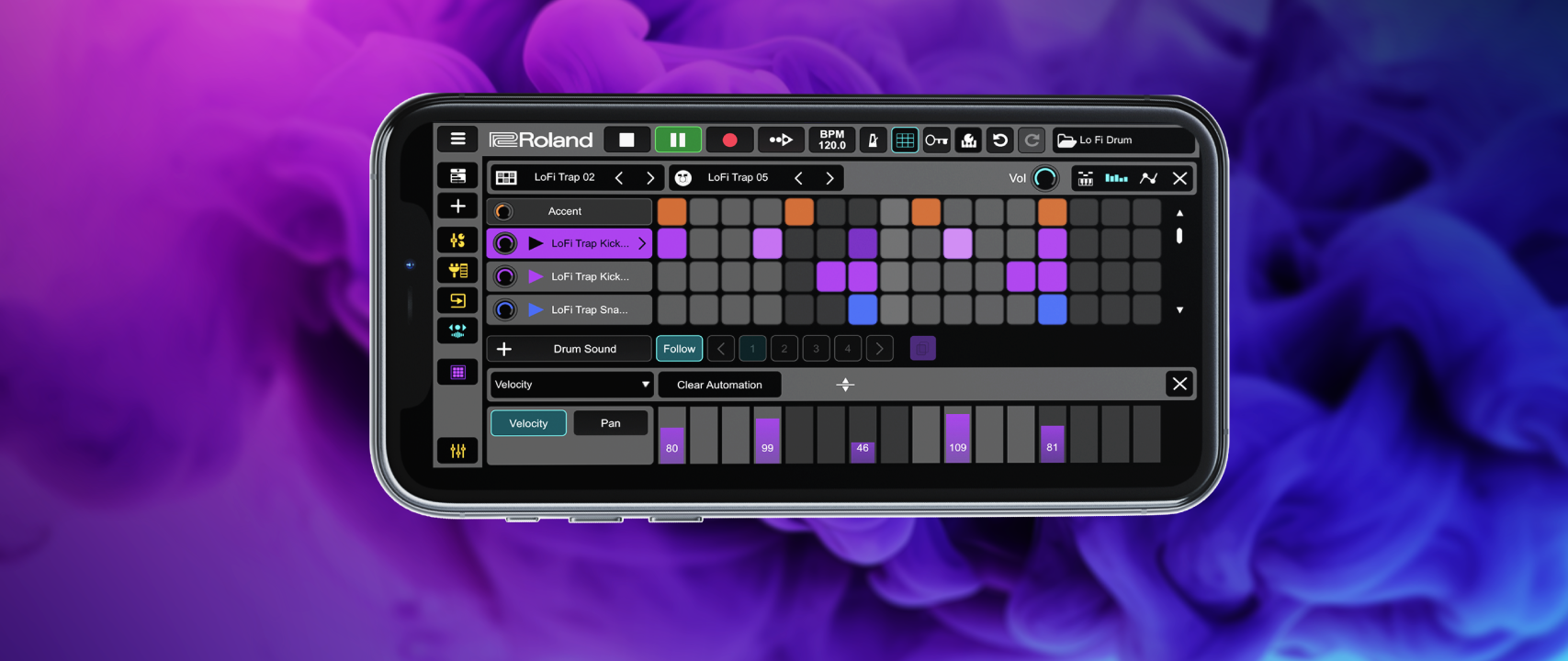Select pattern page 2

coord(784,349)
